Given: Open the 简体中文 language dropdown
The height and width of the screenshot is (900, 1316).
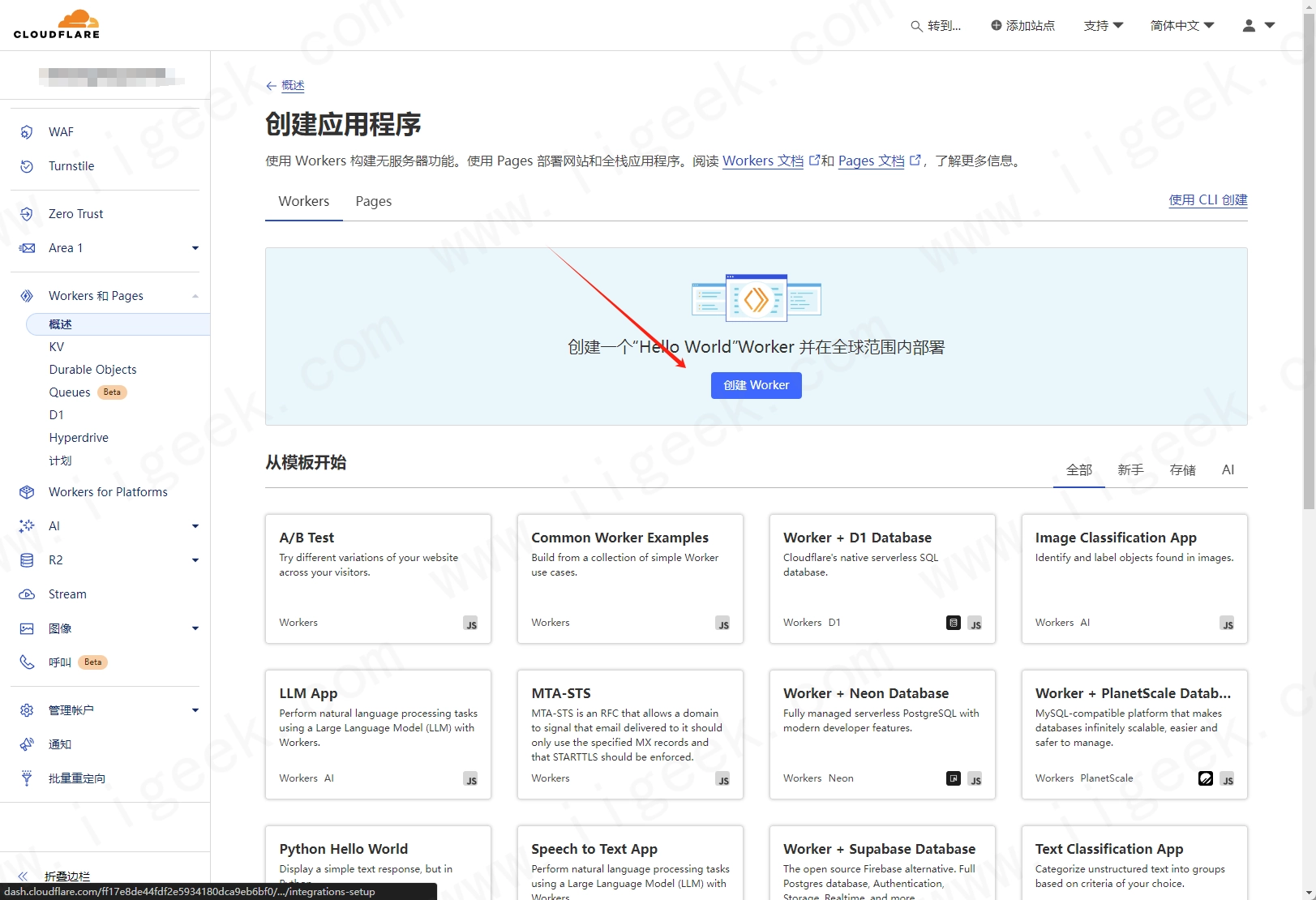Looking at the screenshot, I should click(1182, 26).
